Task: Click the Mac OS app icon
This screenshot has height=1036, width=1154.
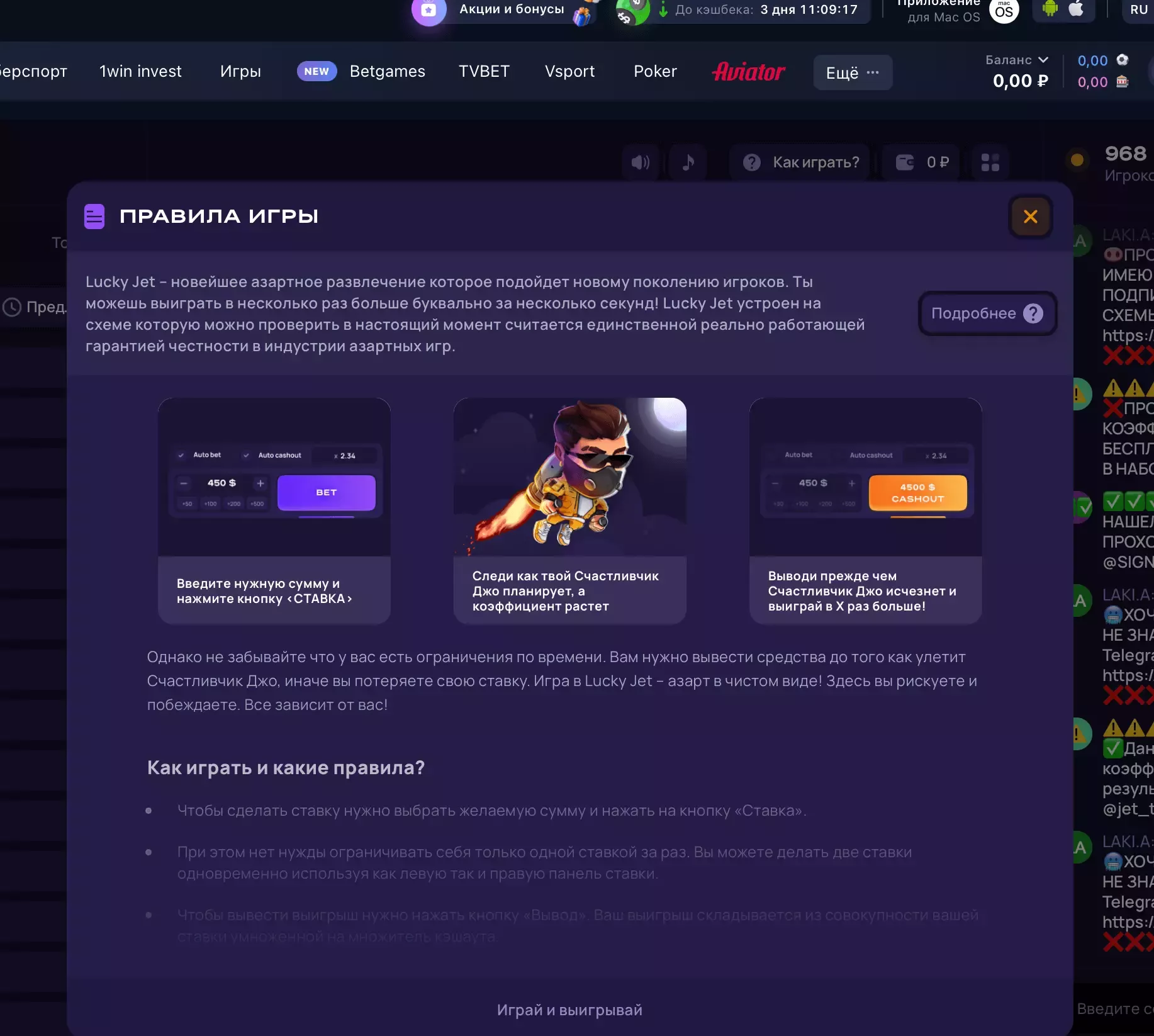Action: pos(1004,10)
